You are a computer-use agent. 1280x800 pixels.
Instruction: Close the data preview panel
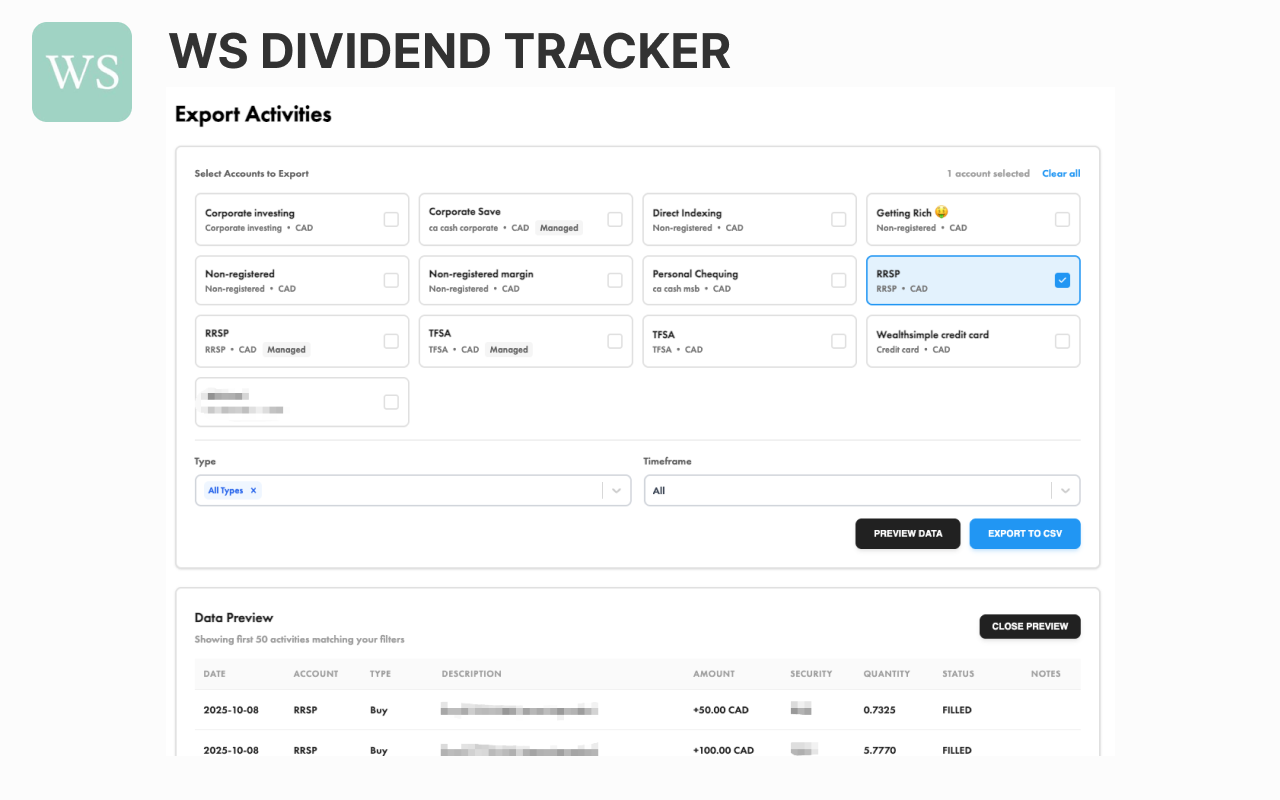pyautogui.click(x=1029, y=626)
